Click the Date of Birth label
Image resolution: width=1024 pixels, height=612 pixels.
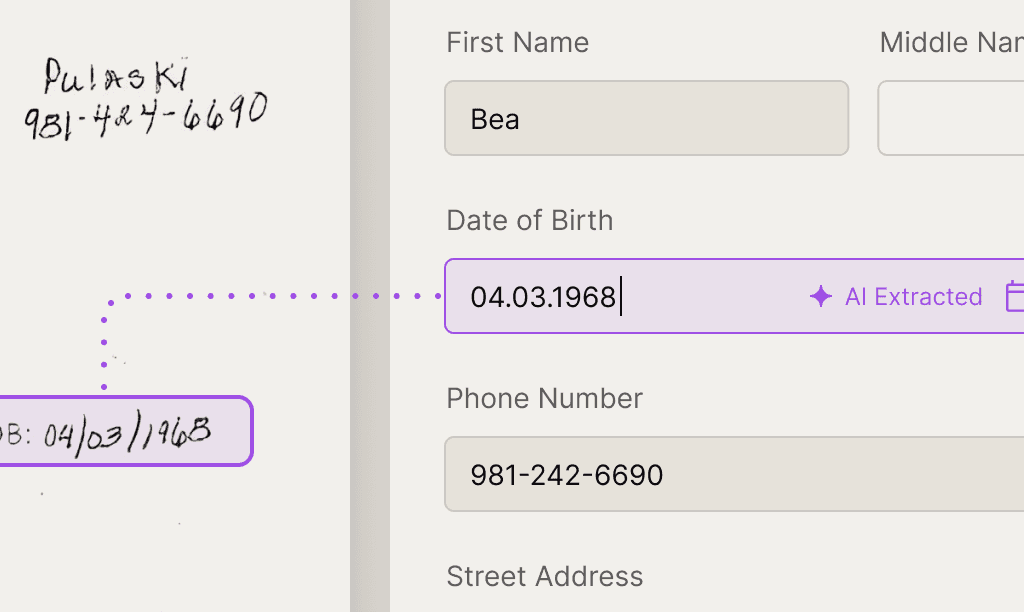coord(529,220)
